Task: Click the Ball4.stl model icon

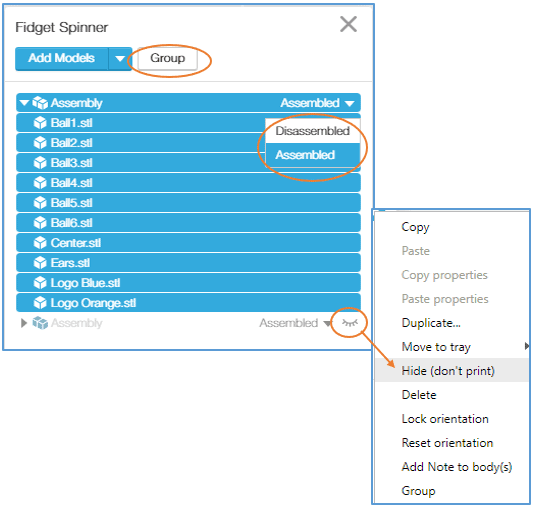Action: [40, 183]
